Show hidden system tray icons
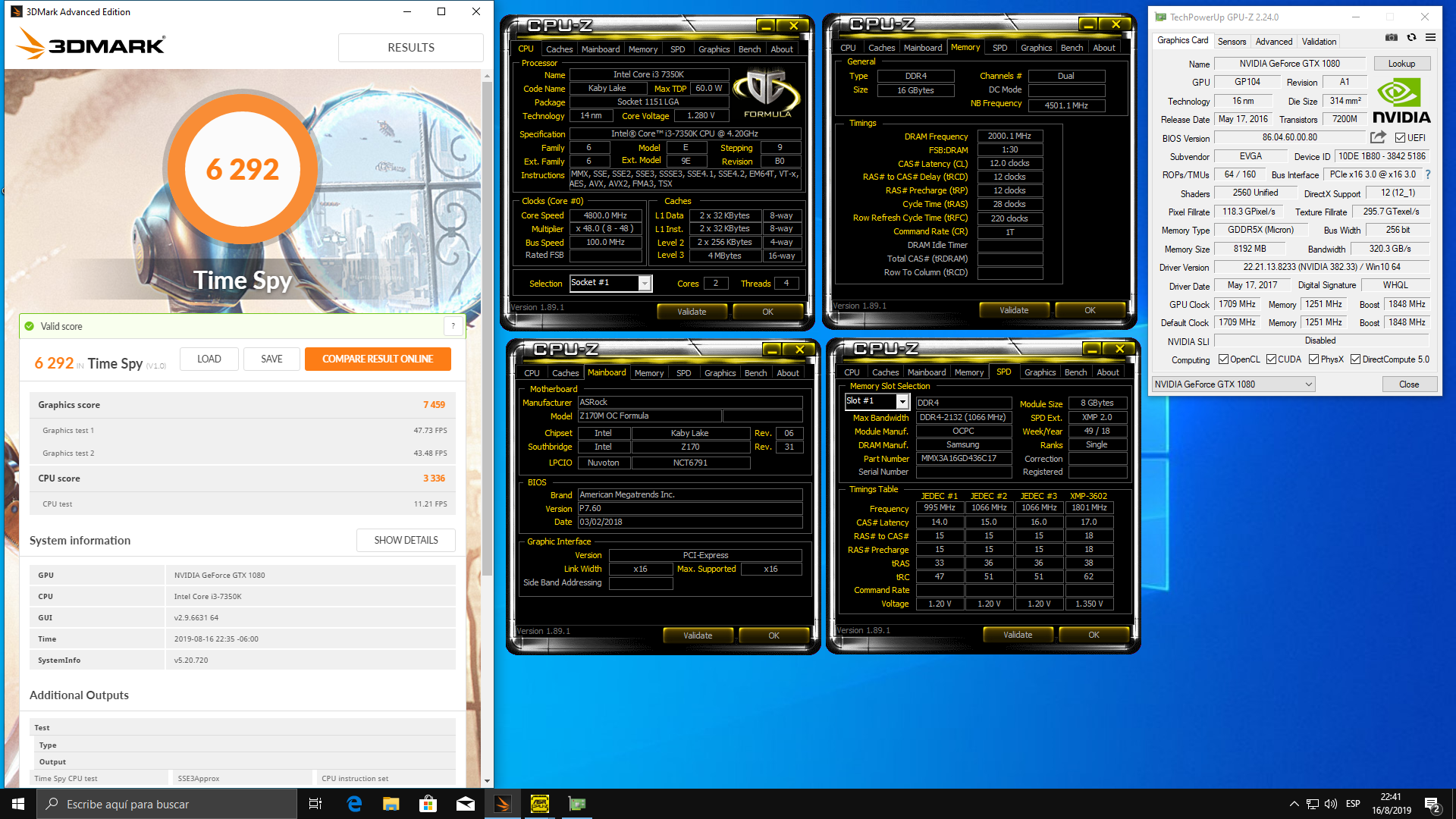1456x819 pixels. 1294,804
